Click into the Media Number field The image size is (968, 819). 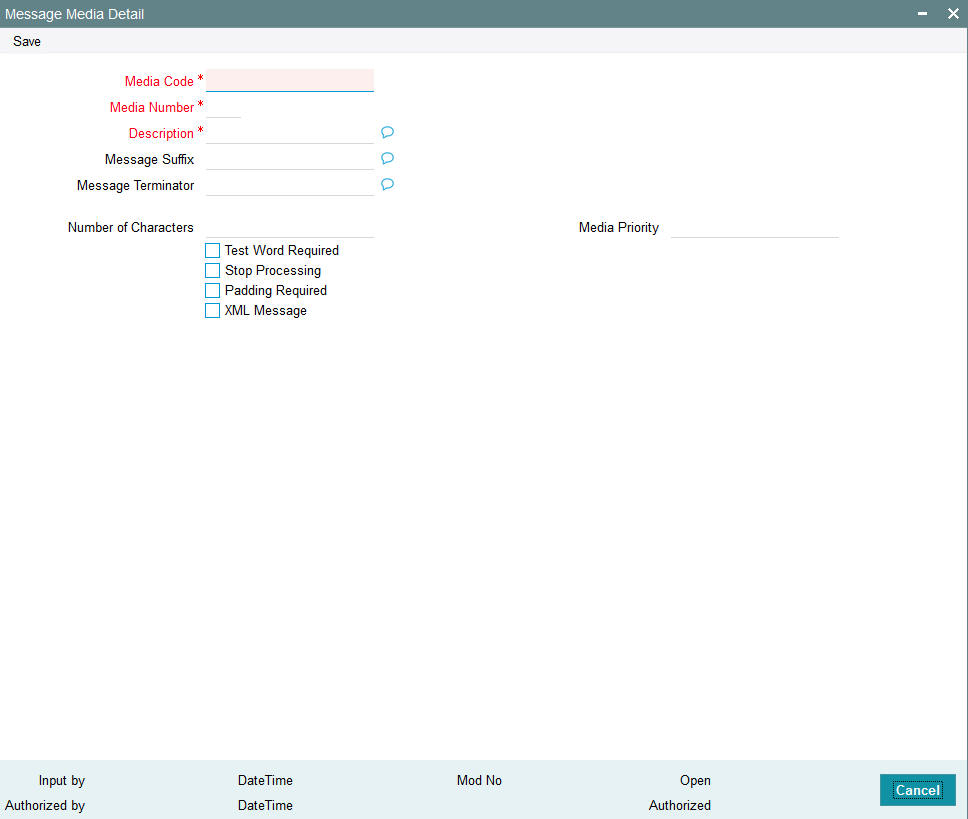(x=223, y=107)
